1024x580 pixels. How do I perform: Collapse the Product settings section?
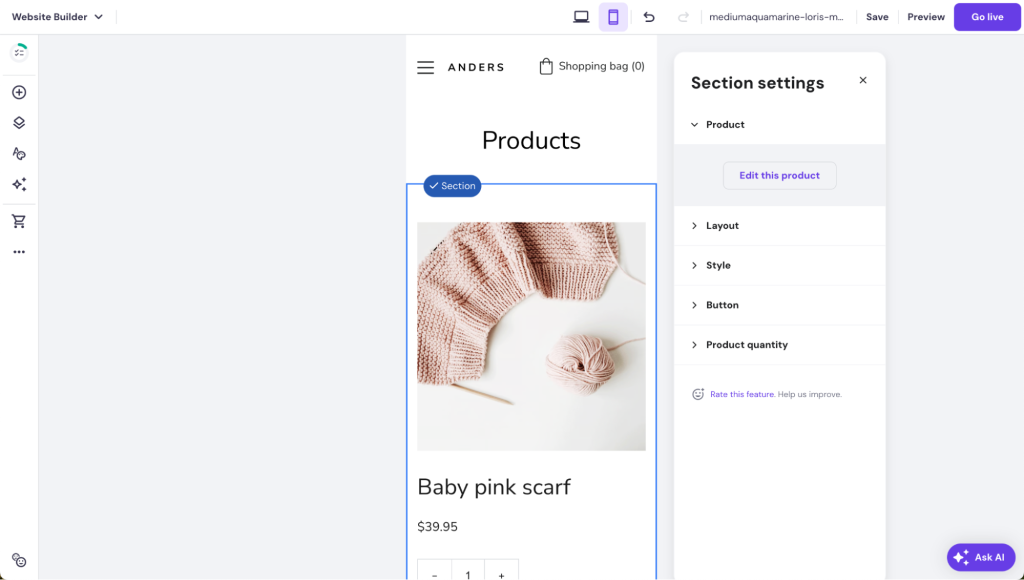click(x=720, y=124)
